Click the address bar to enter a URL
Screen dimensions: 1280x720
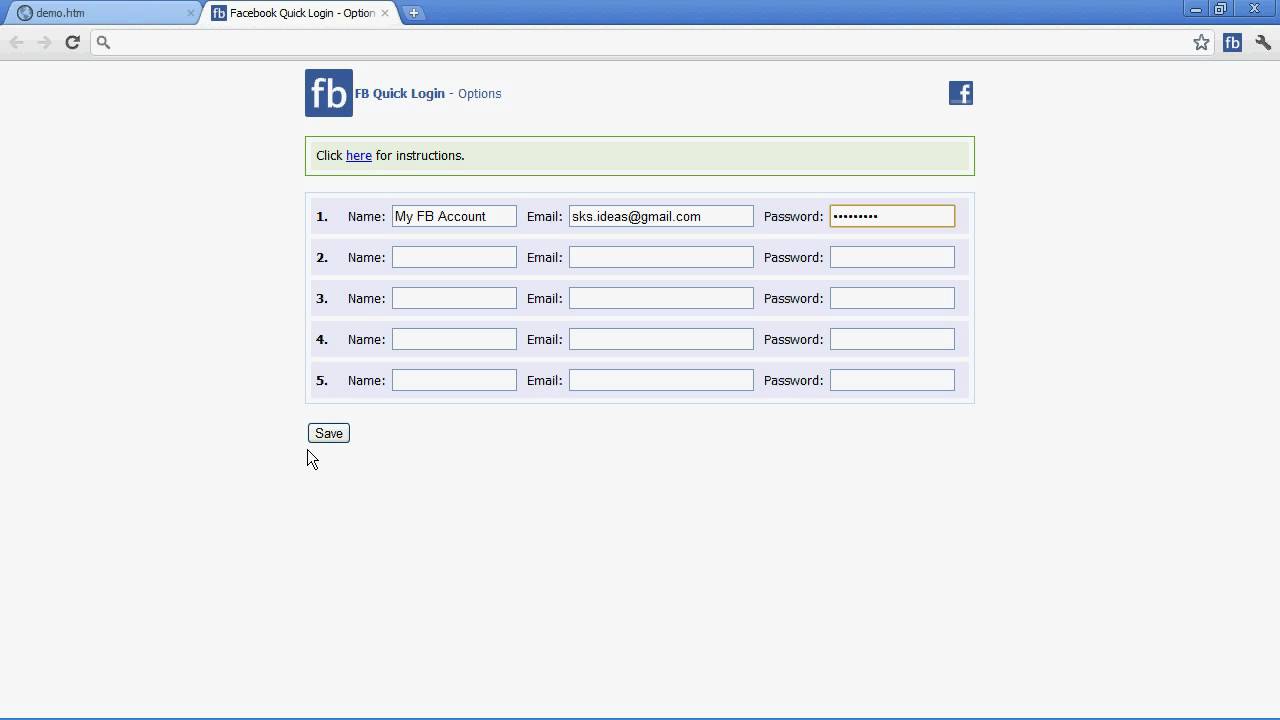[600, 42]
